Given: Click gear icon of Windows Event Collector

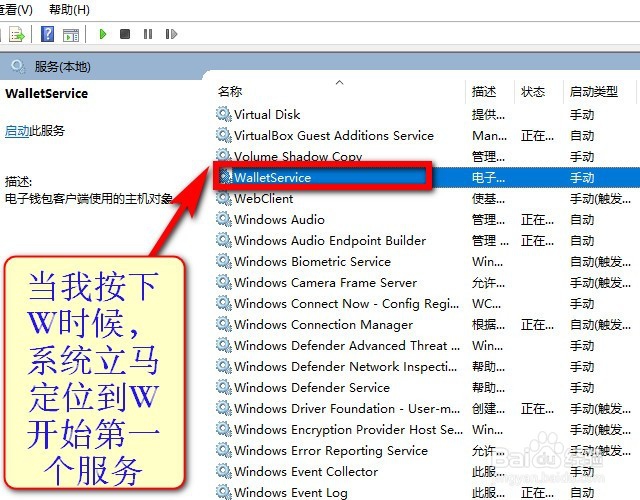Looking at the screenshot, I should 224,471.
